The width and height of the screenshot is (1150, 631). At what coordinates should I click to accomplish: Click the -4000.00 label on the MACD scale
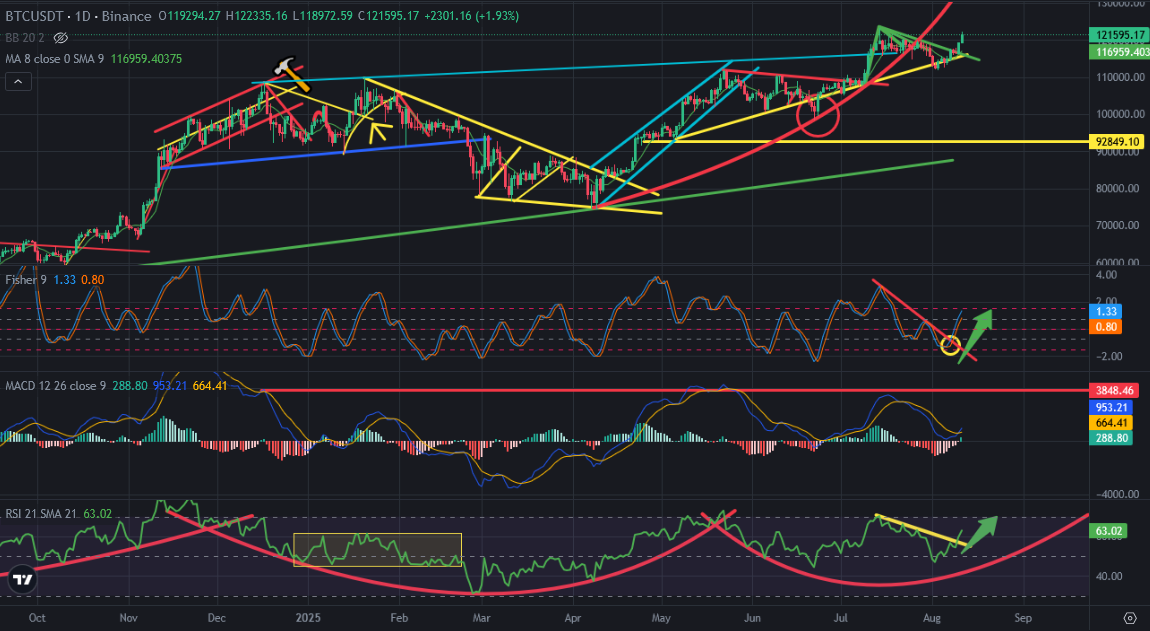1118,495
